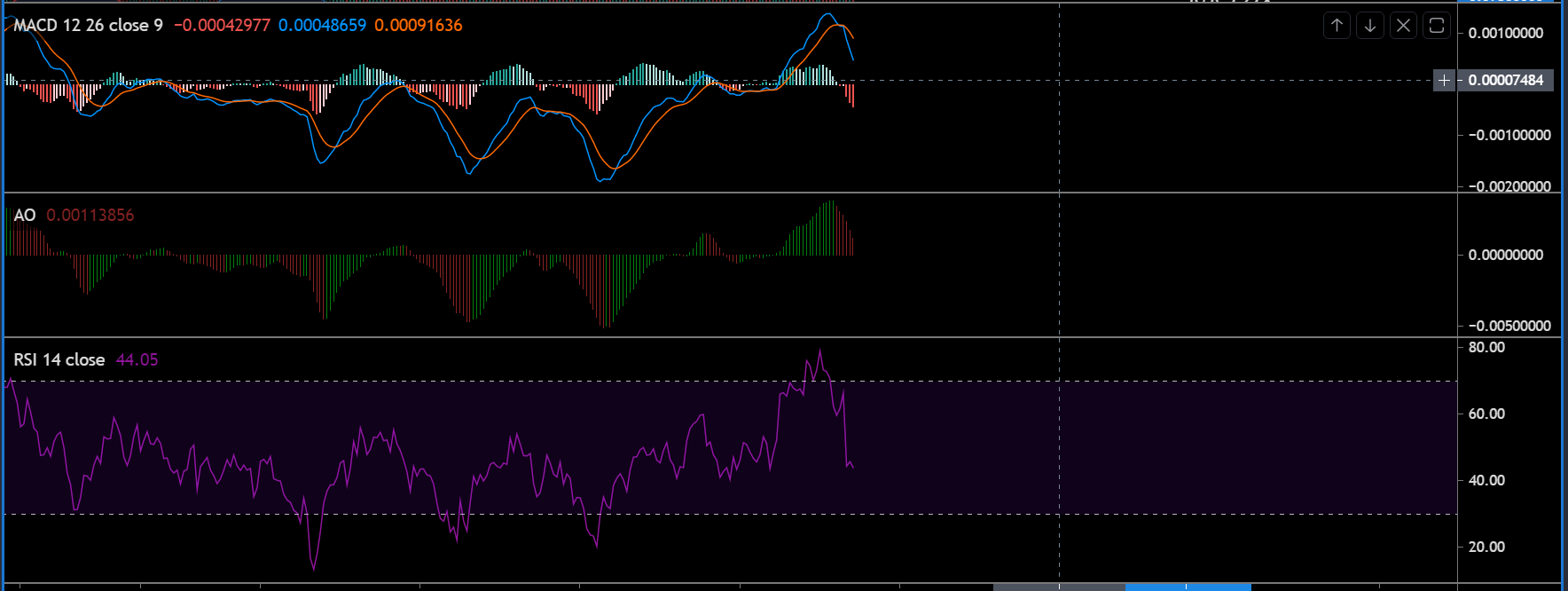This screenshot has height=591, width=1568.
Task: Move the MACD pane down
Action: pyautogui.click(x=1370, y=26)
